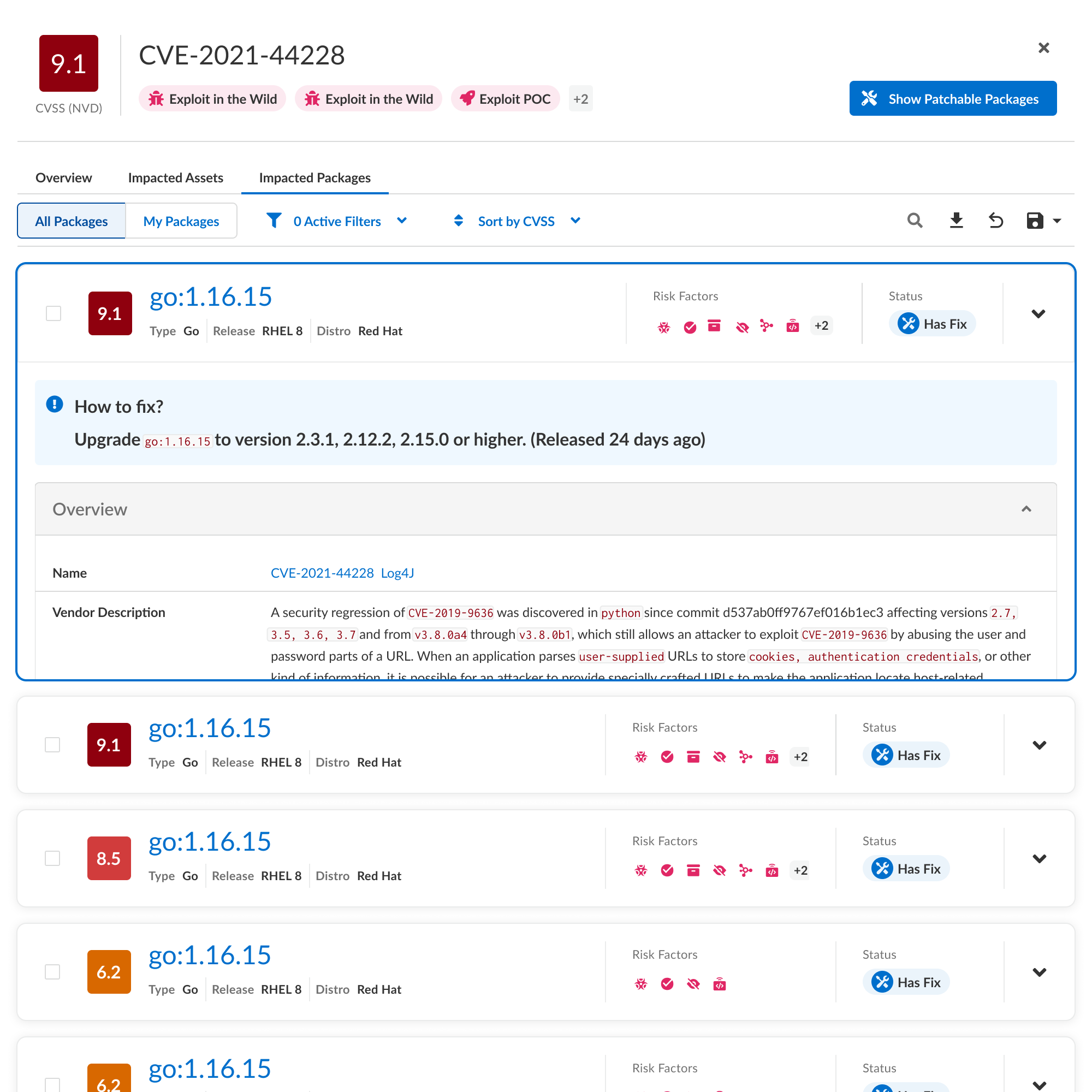Click the sort direction arrows icon

pos(459,221)
